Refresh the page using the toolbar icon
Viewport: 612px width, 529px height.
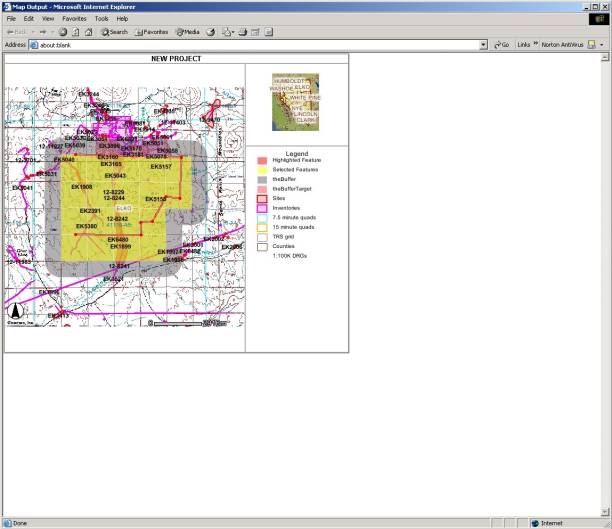tap(76, 32)
